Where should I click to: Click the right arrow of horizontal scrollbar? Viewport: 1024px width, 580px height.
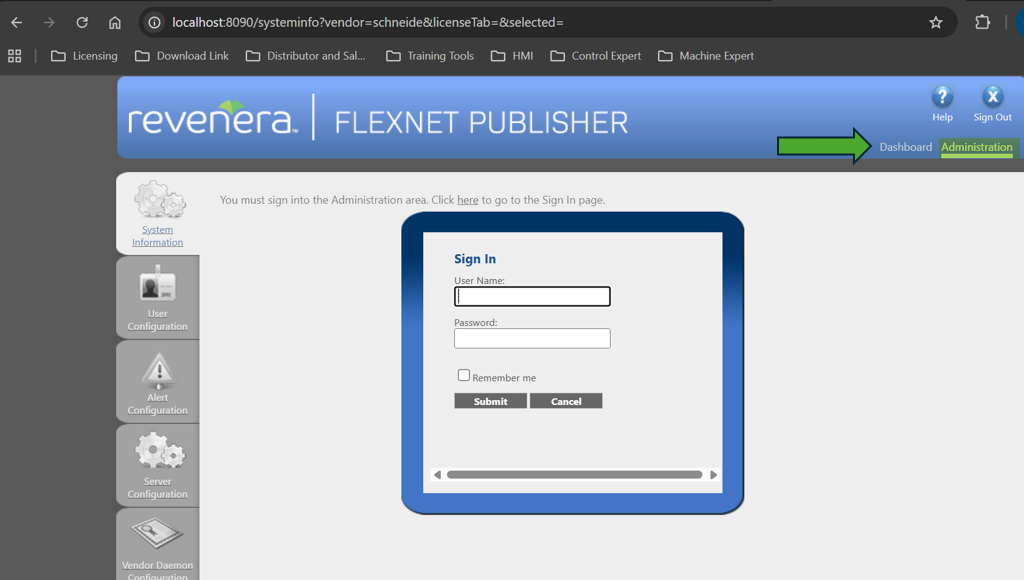pyautogui.click(x=713, y=475)
